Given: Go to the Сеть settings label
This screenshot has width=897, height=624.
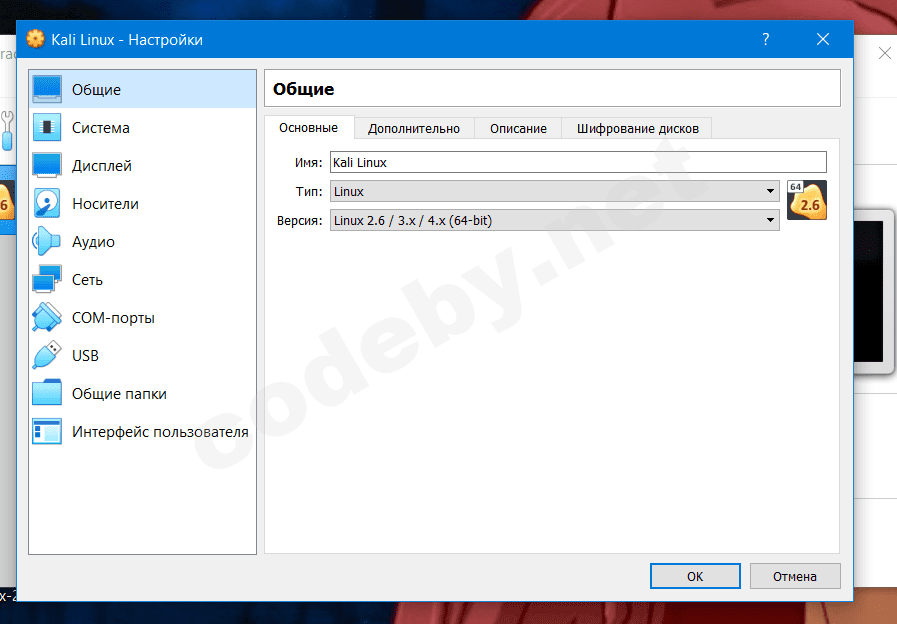Looking at the screenshot, I should [87, 280].
